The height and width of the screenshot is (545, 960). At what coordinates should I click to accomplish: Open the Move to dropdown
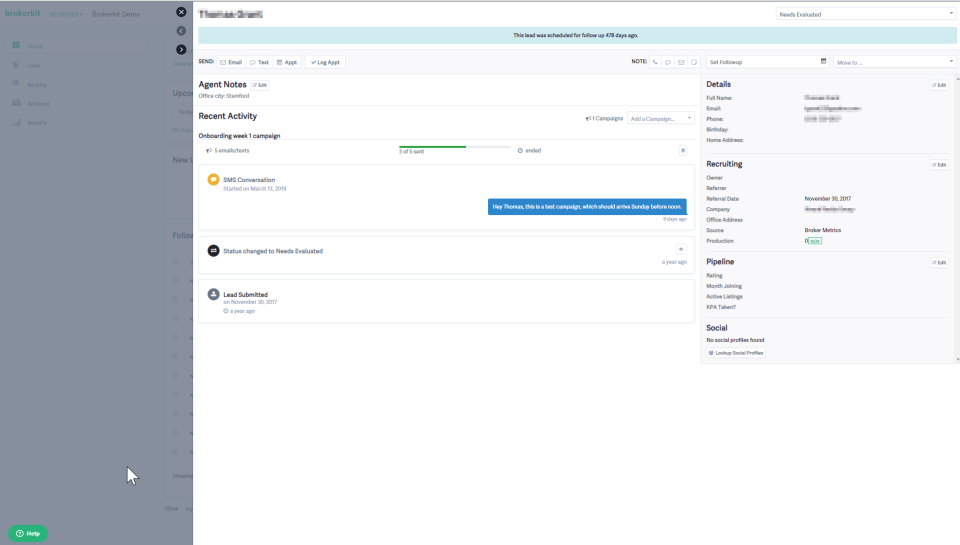894,62
